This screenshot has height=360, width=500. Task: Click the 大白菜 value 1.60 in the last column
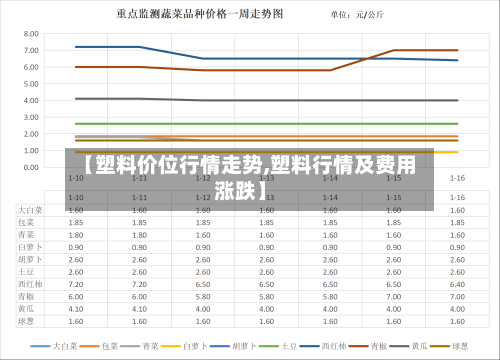(x=457, y=211)
